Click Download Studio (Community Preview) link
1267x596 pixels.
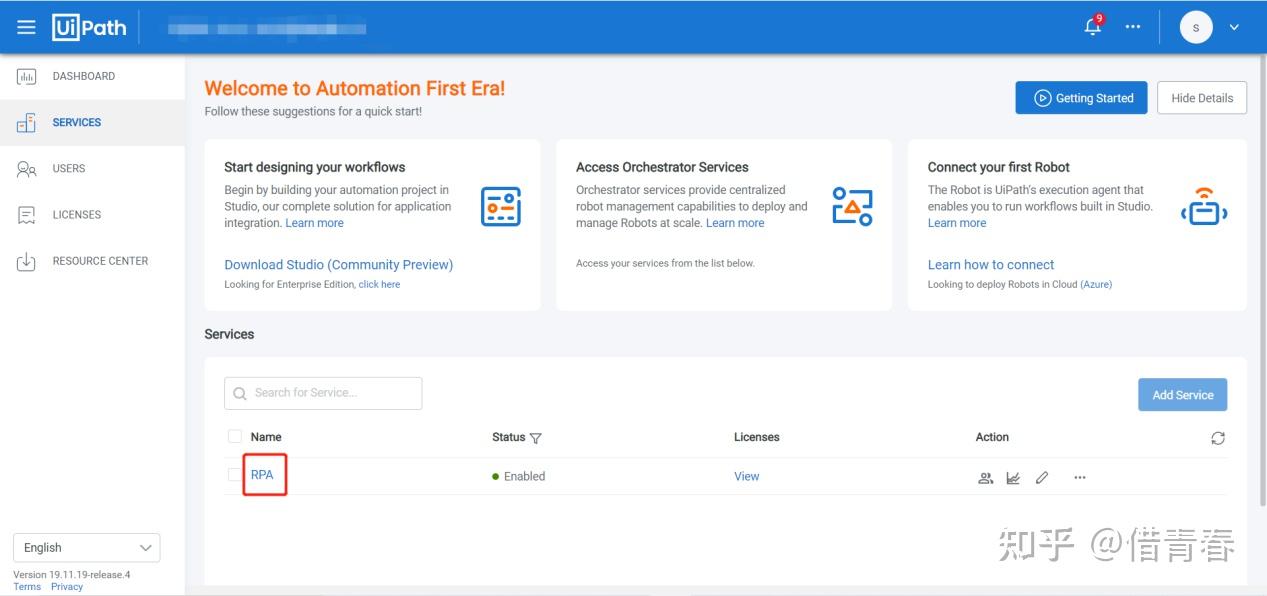tap(338, 265)
